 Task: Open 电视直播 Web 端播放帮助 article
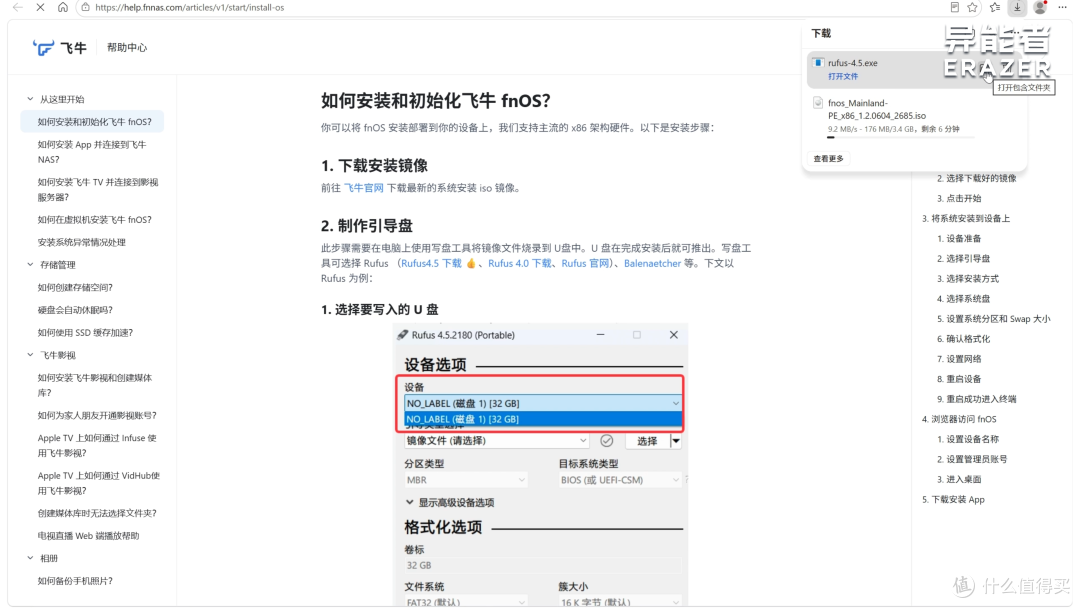pos(88,536)
